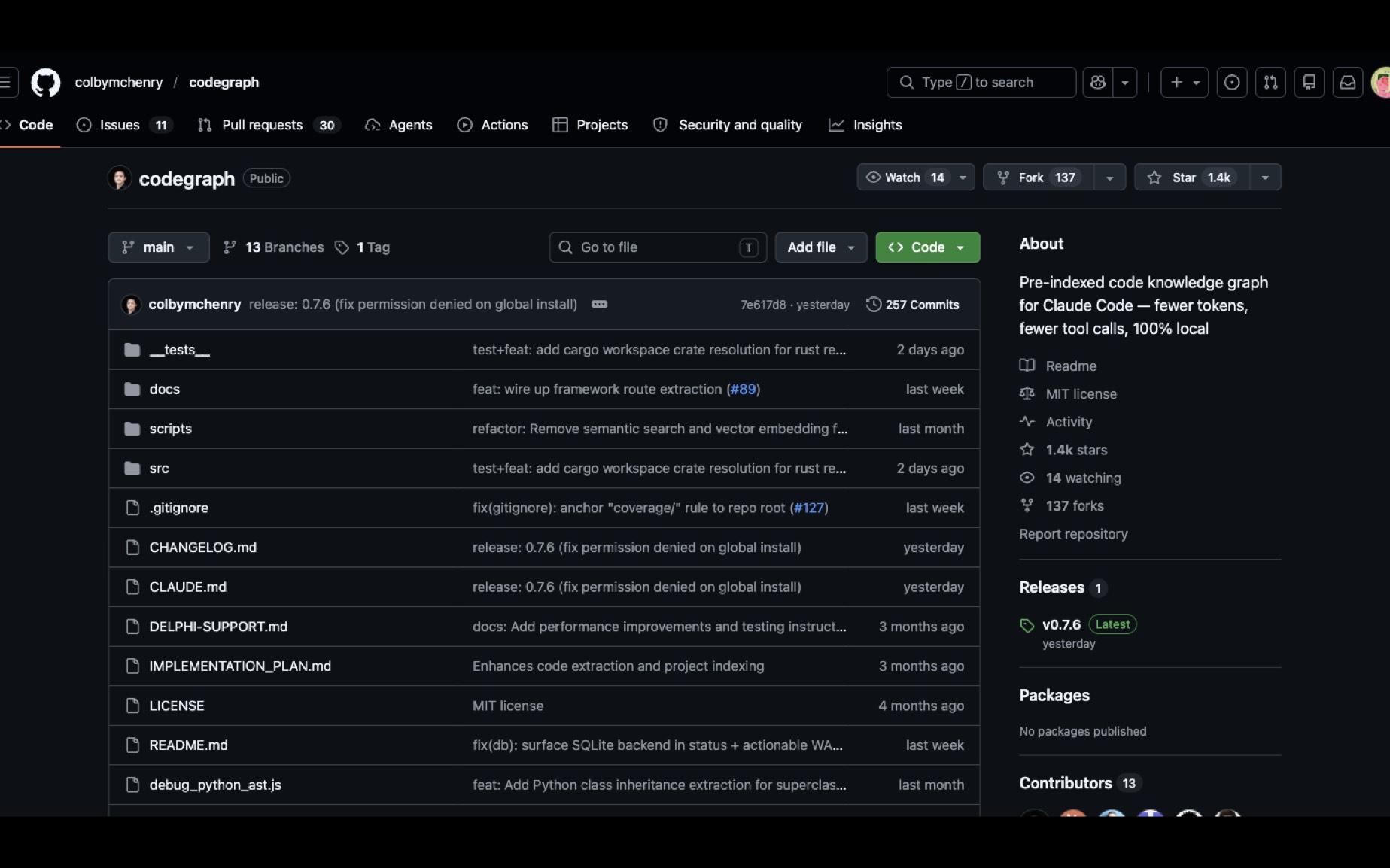Open the LICENSE file icon
Viewport: 1390px width, 868px height.
[x=132, y=706]
